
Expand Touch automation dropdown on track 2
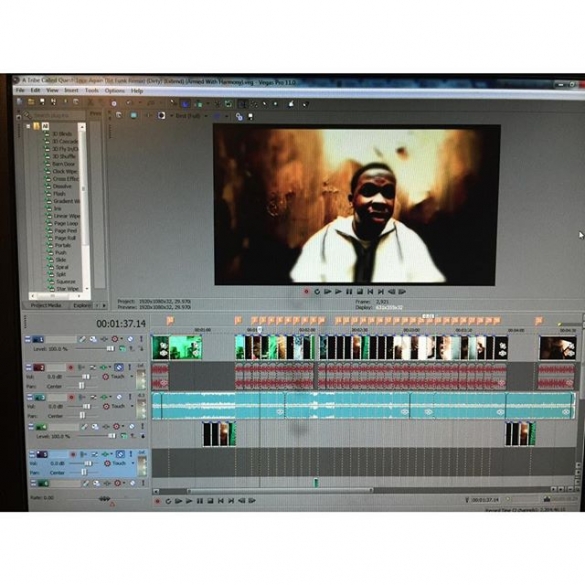coord(132,377)
